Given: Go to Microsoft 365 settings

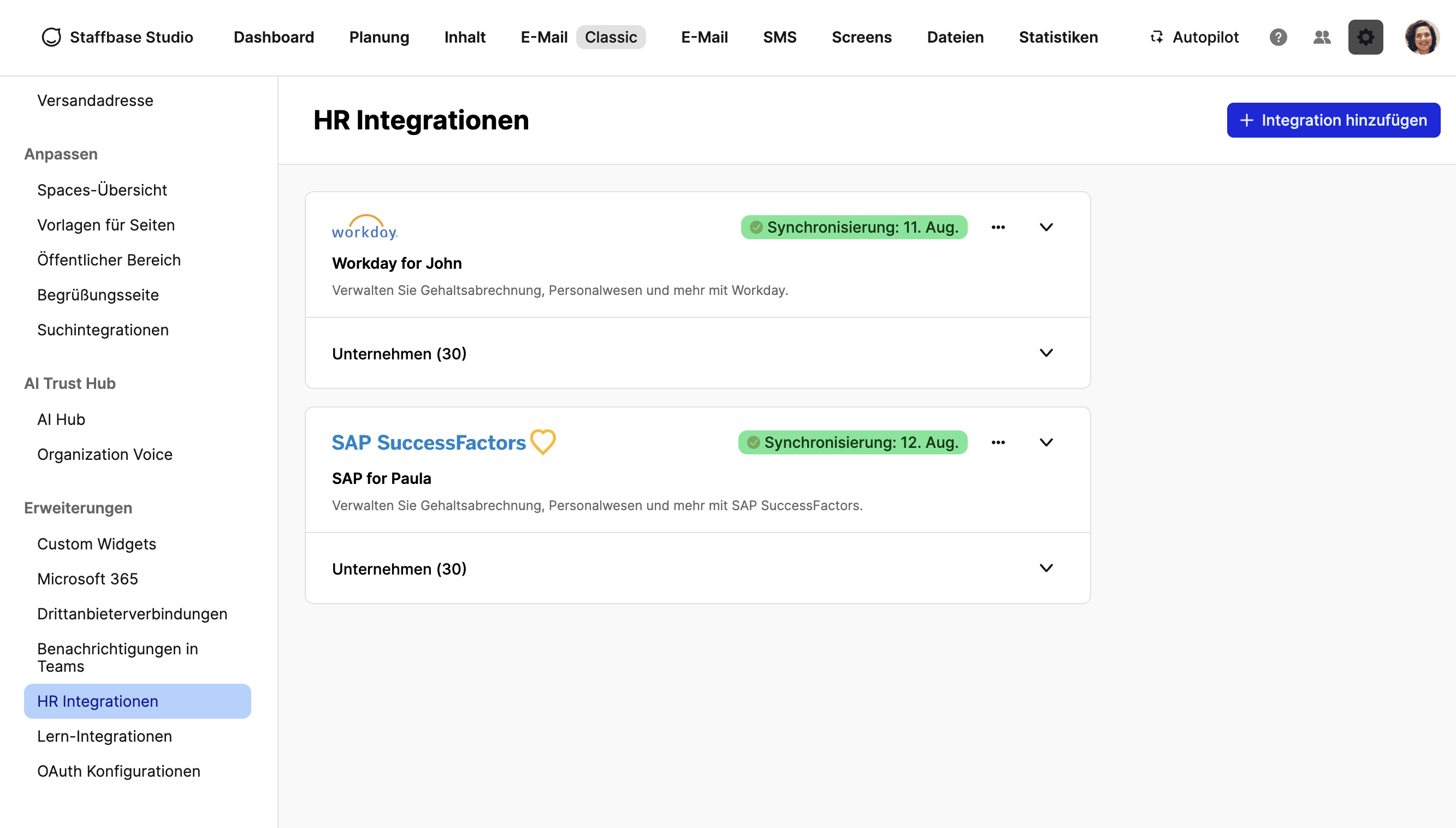Looking at the screenshot, I should click(87, 579).
